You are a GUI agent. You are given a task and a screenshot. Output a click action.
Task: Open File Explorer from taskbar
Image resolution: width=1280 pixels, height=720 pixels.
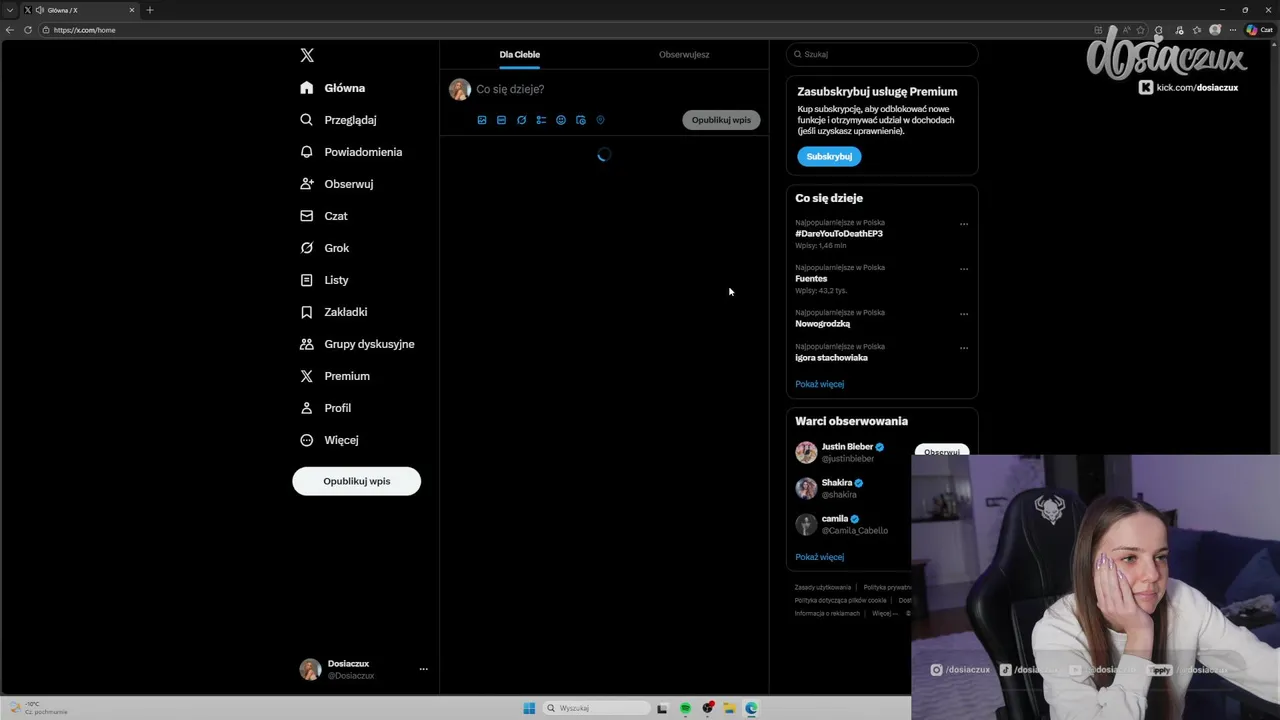(x=729, y=708)
